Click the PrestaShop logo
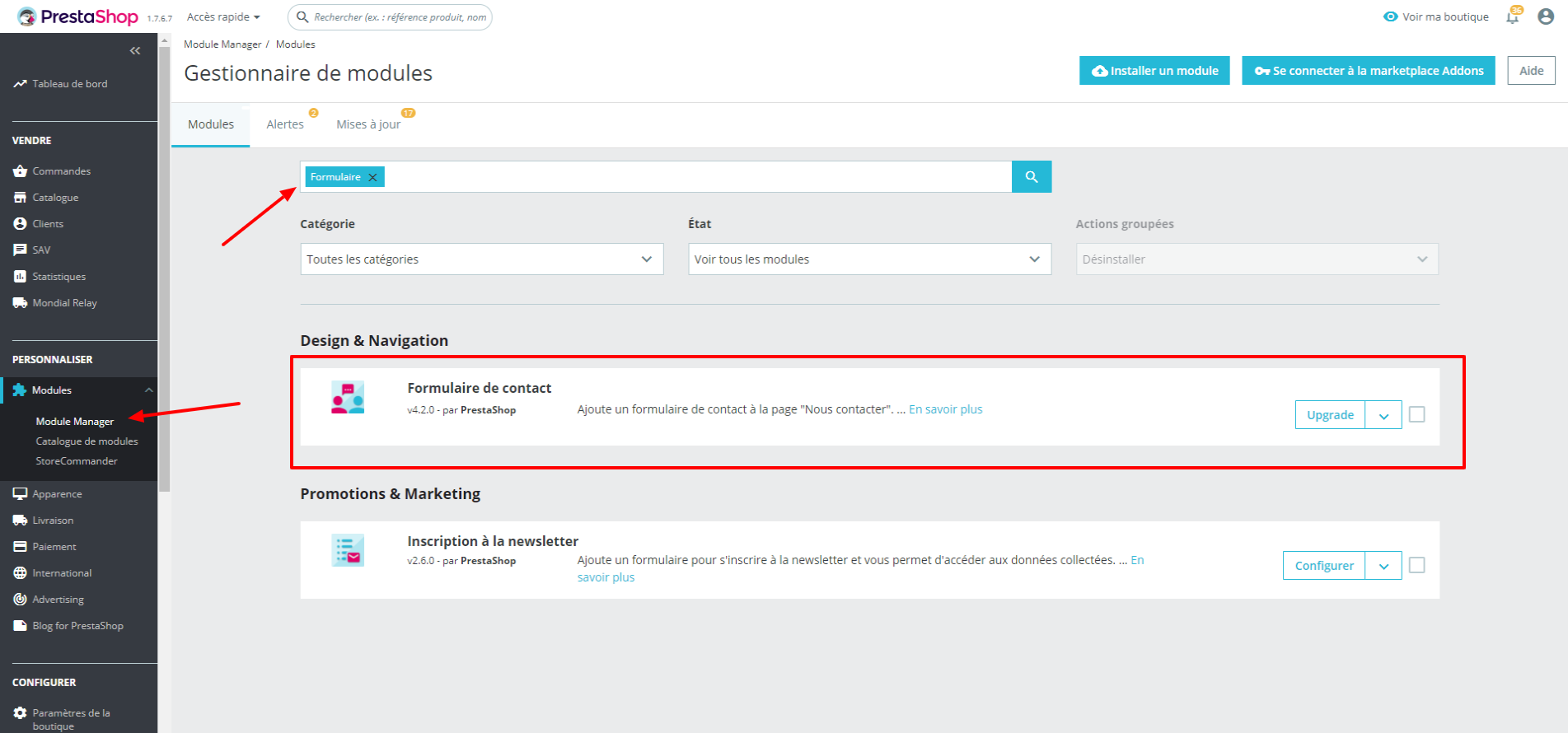The height and width of the screenshot is (733, 1568). pos(77,16)
